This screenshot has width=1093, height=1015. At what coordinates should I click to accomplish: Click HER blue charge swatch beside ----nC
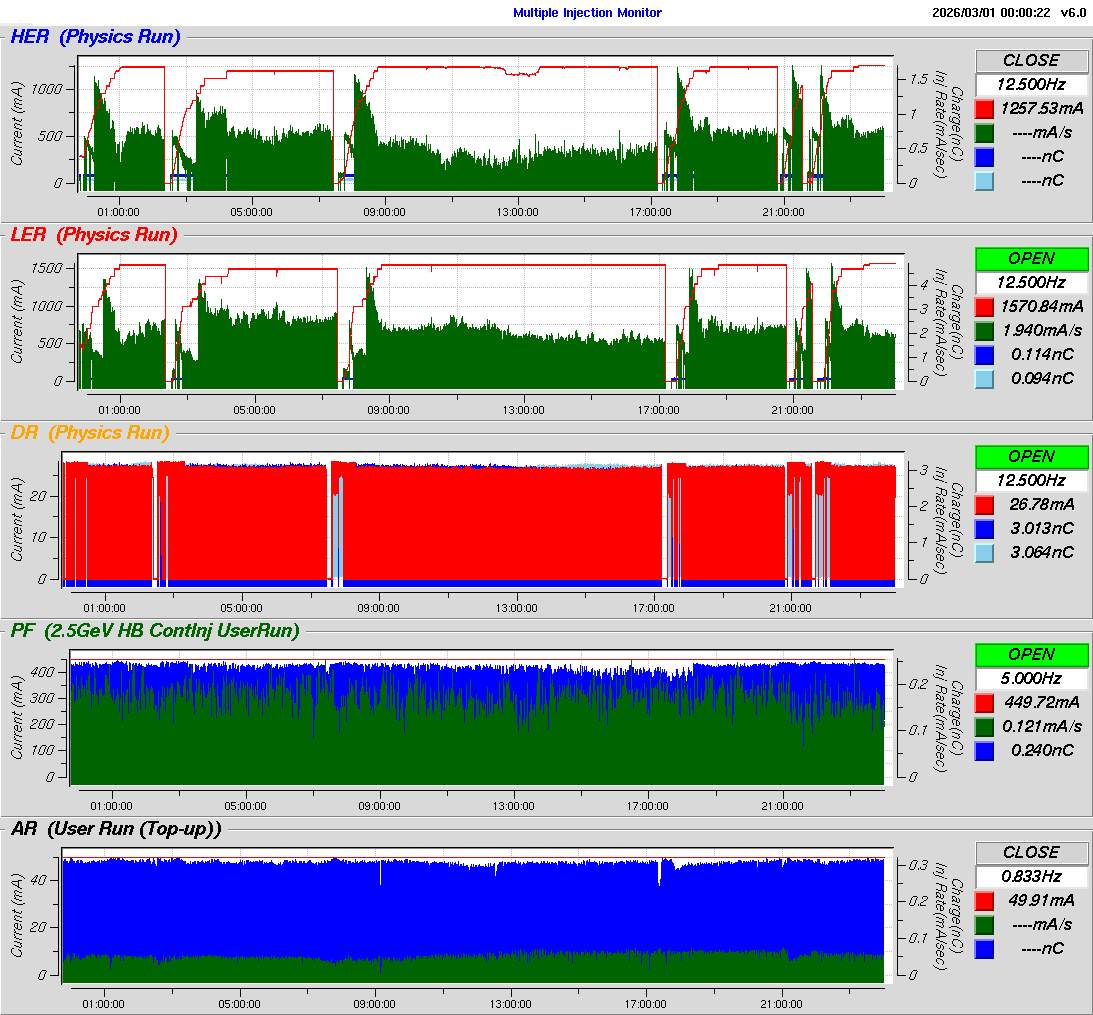pyautogui.click(x=984, y=157)
